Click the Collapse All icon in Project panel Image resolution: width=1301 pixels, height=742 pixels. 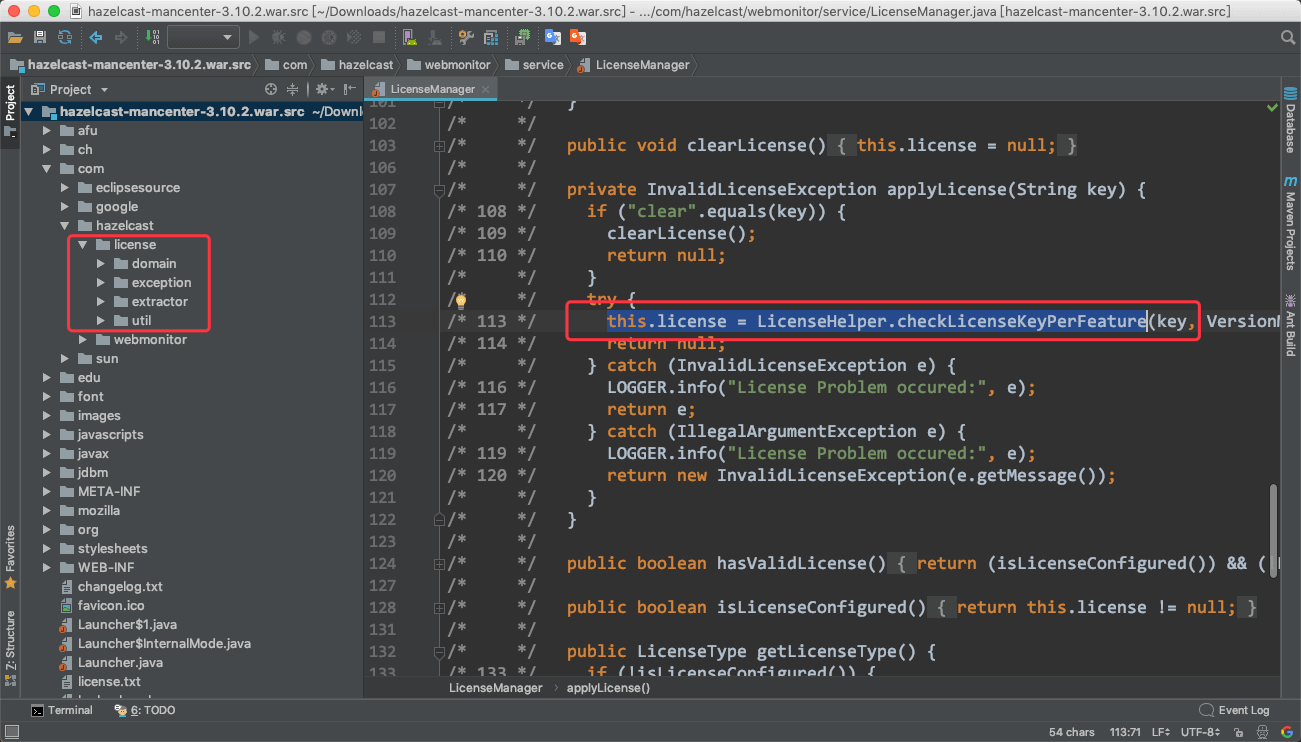pos(293,89)
